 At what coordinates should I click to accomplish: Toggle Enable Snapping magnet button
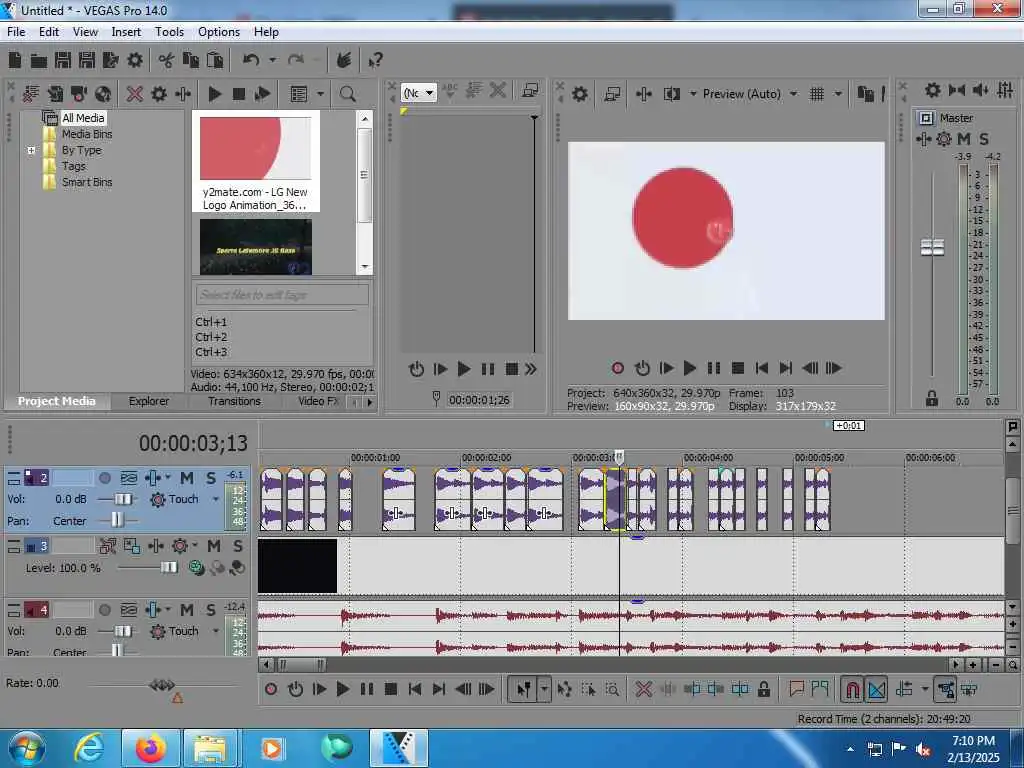(852, 689)
